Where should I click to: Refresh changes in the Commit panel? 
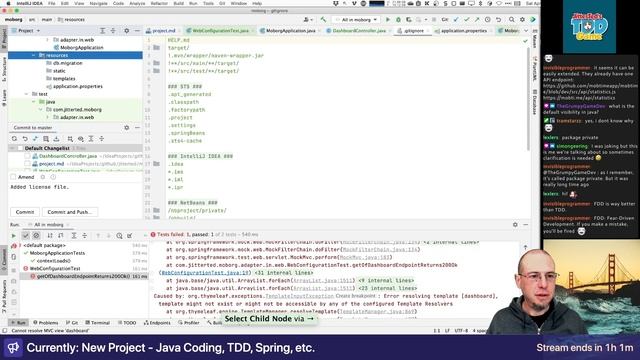(x=14, y=139)
